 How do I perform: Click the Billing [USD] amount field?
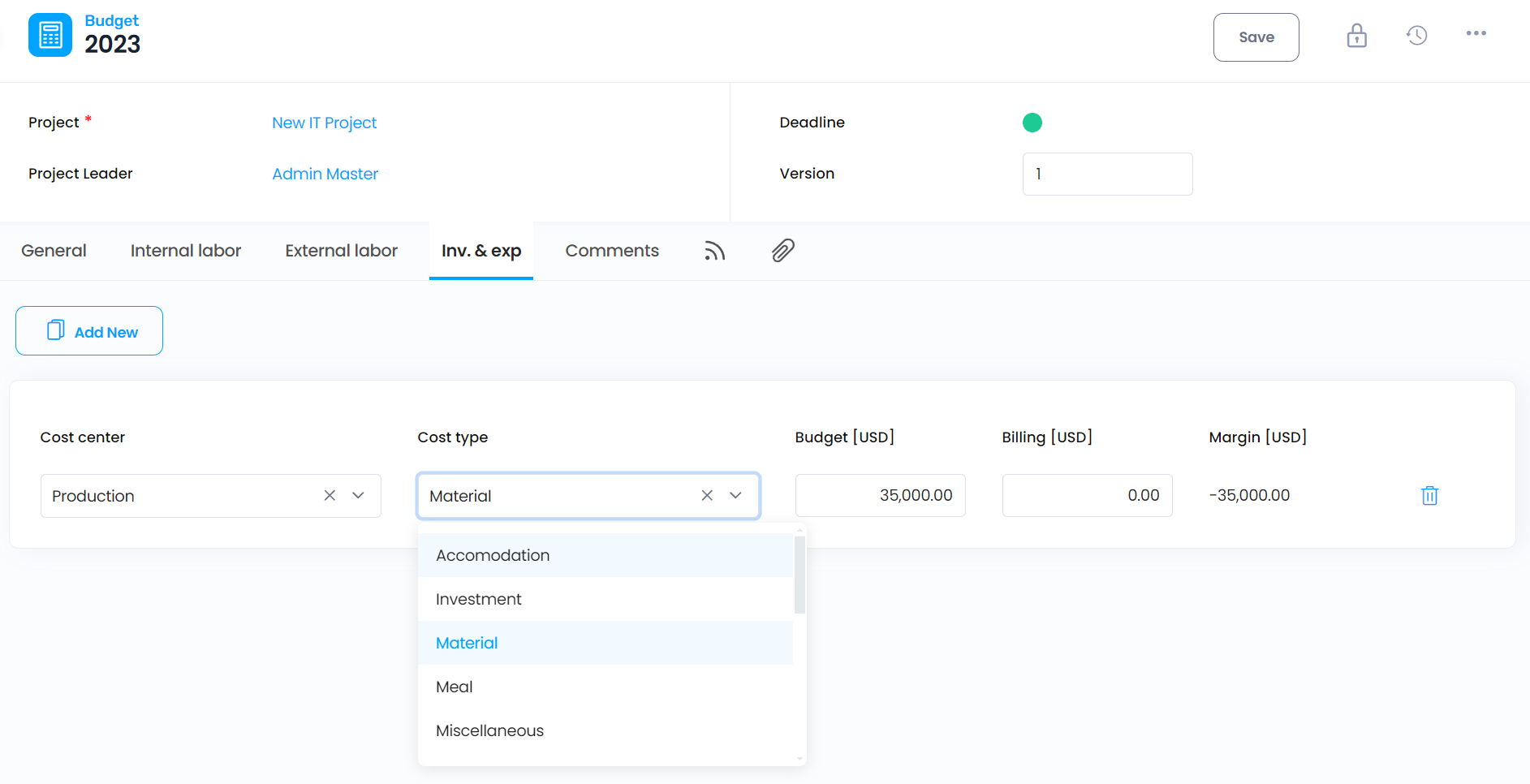coord(1088,495)
